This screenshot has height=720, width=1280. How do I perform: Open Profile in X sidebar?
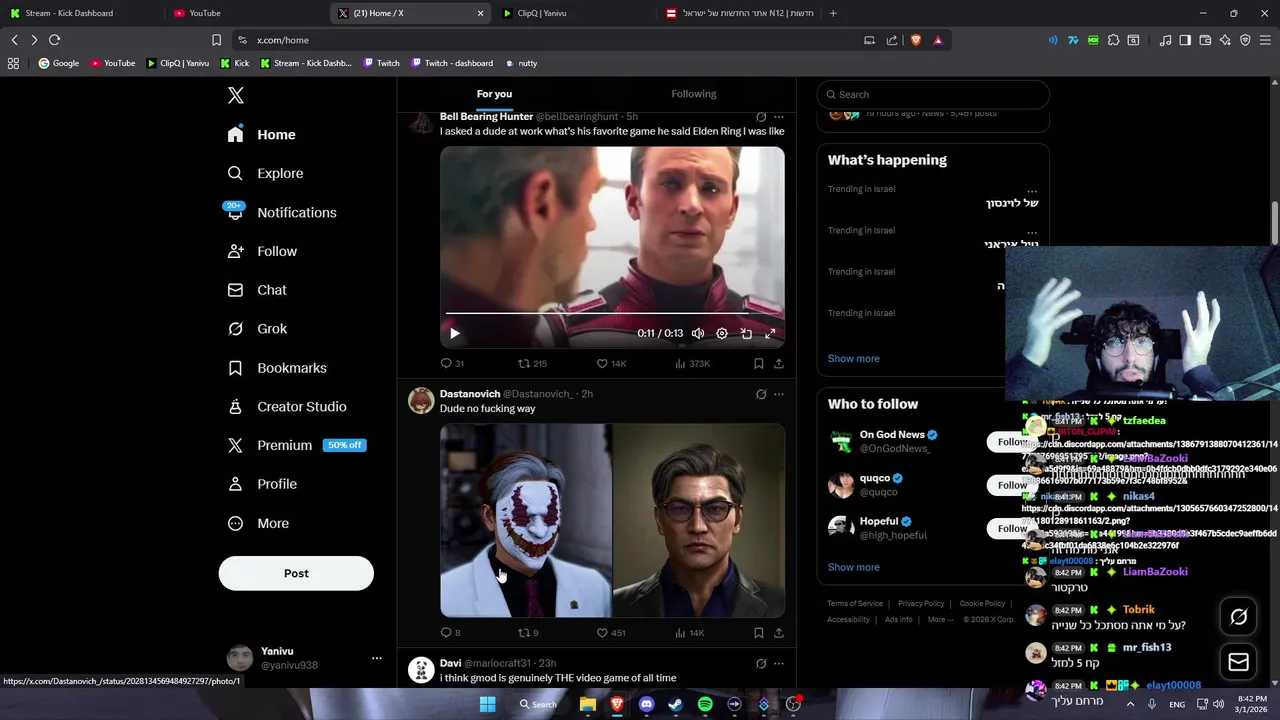pyautogui.click(x=262, y=484)
